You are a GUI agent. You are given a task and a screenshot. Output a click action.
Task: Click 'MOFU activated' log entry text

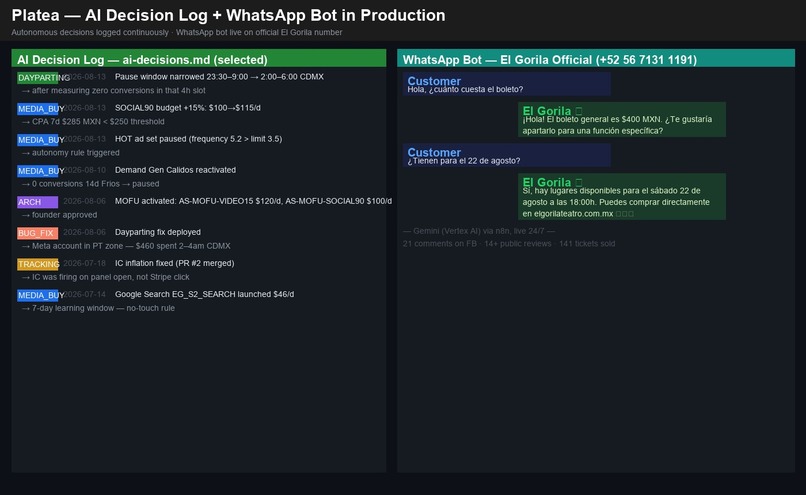click(x=253, y=201)
